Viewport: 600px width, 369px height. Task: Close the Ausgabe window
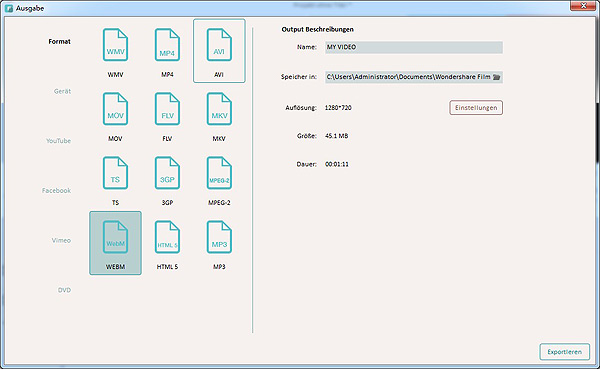(583, 5)
